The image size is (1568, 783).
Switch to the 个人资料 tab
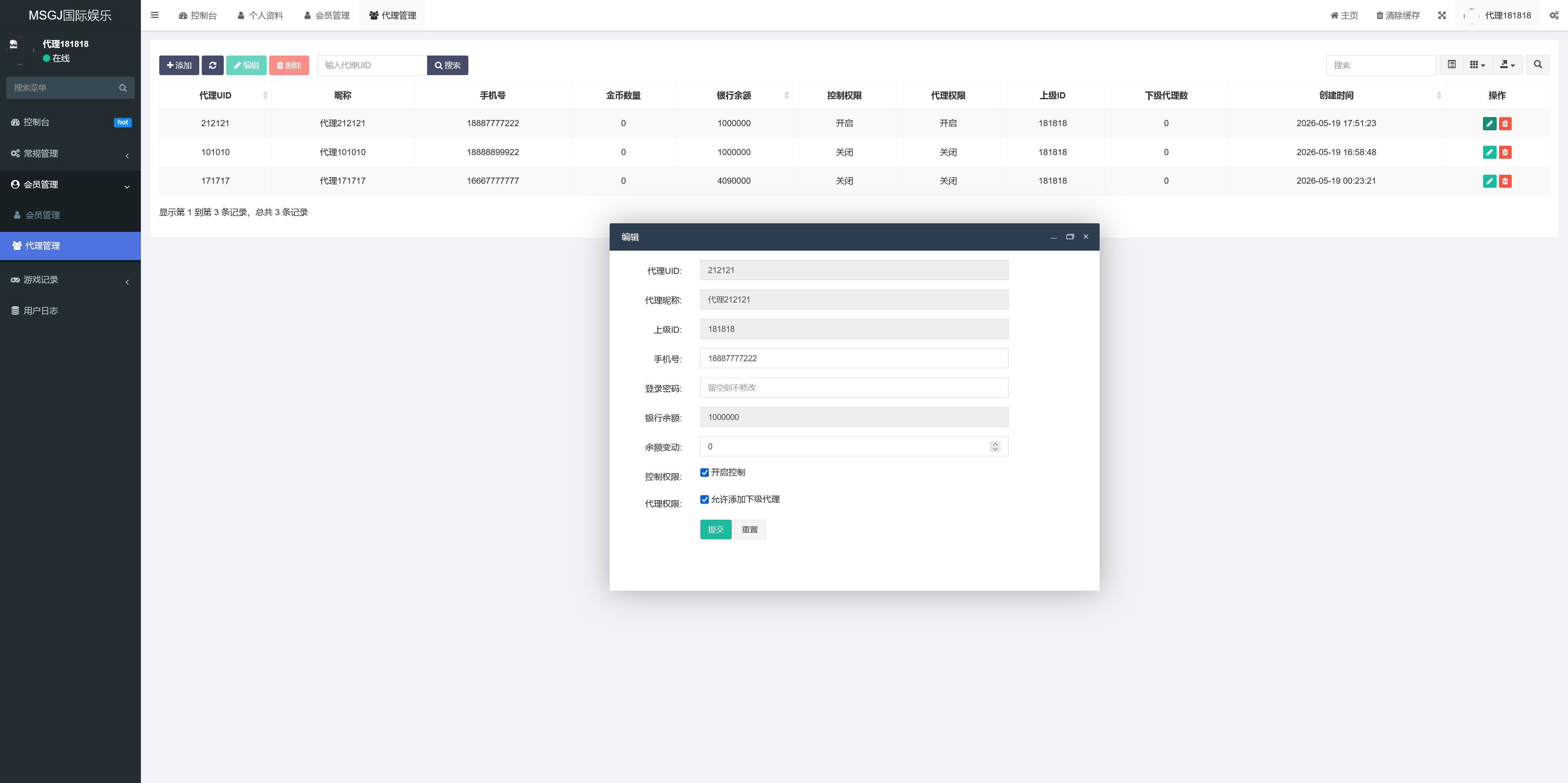(x=261, y=15)
